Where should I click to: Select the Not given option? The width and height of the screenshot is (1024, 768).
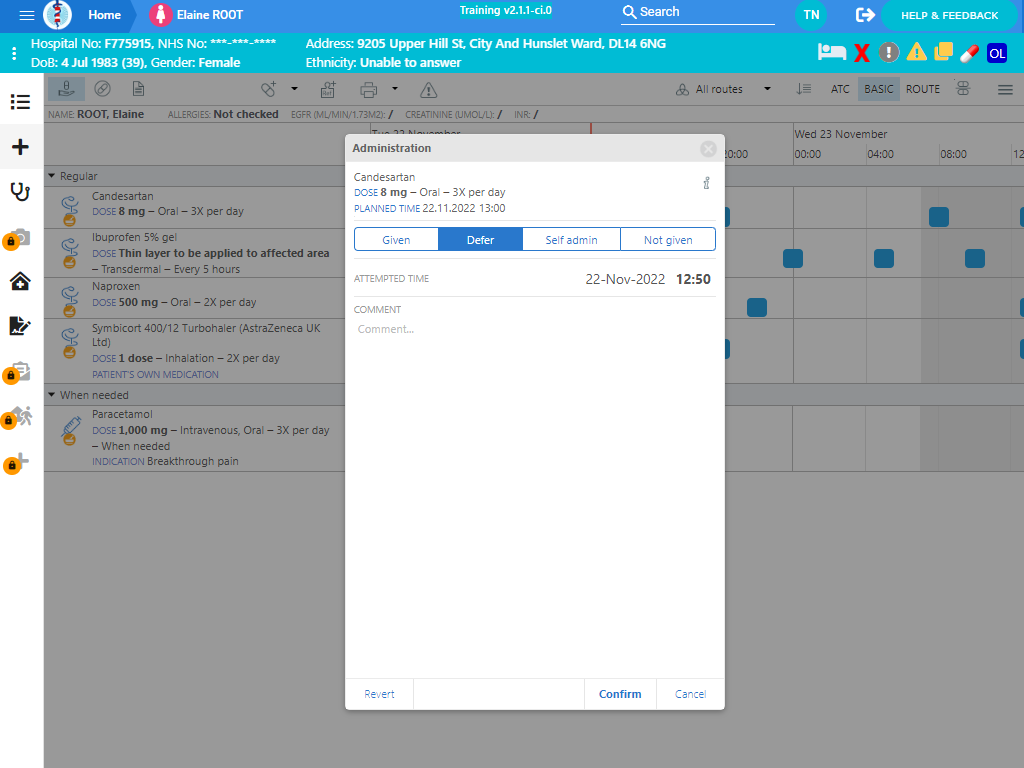(668, 240)
